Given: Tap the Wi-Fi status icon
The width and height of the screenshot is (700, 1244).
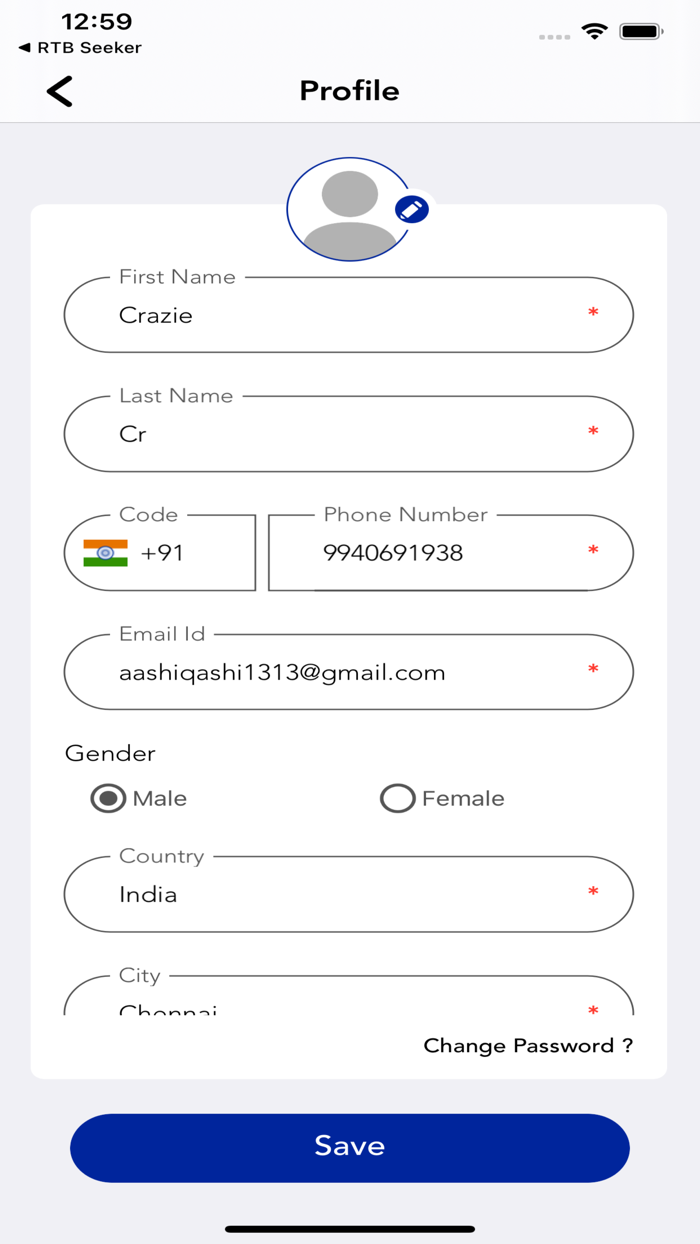Looking at the screenshot, I should [x=595, y=32].
